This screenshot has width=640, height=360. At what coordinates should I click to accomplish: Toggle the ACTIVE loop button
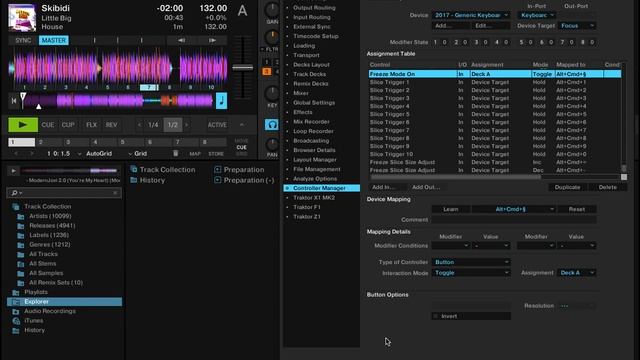click(x=217, y=125)
